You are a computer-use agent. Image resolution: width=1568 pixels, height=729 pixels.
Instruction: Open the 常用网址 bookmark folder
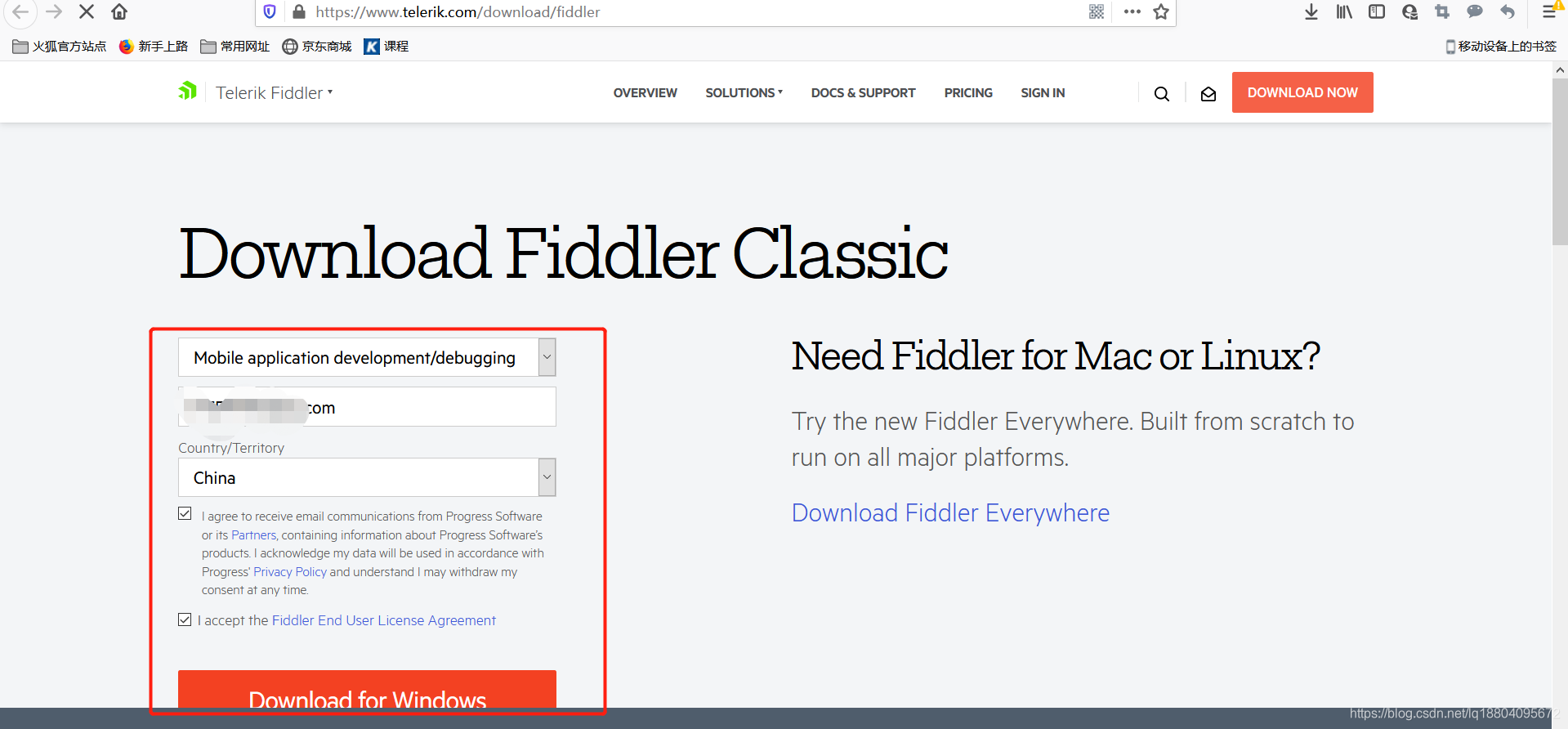coord(235,47)
